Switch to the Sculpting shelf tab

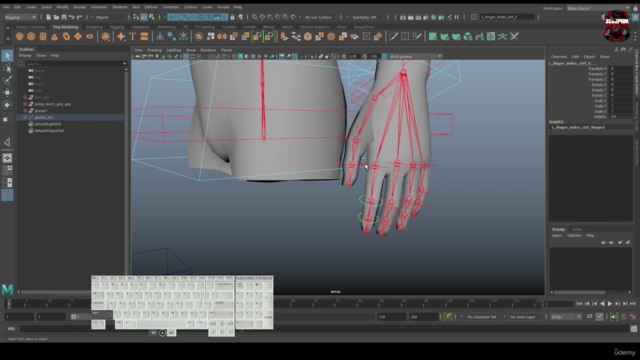pyautogui.click(x=94, y=27)
